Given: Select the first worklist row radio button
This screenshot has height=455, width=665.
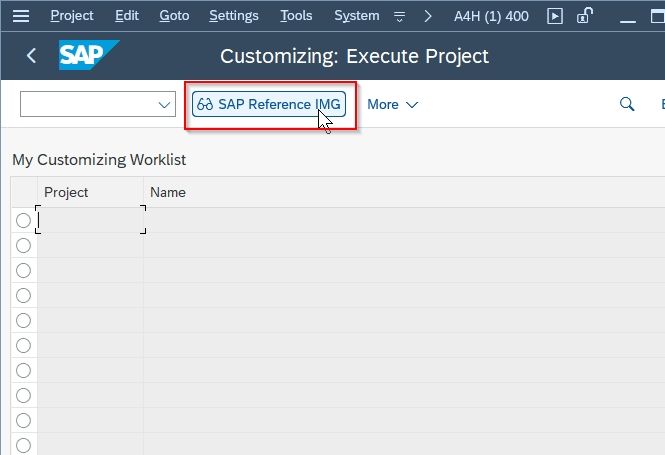Looking at the screenshot, I should coord(23,221).
